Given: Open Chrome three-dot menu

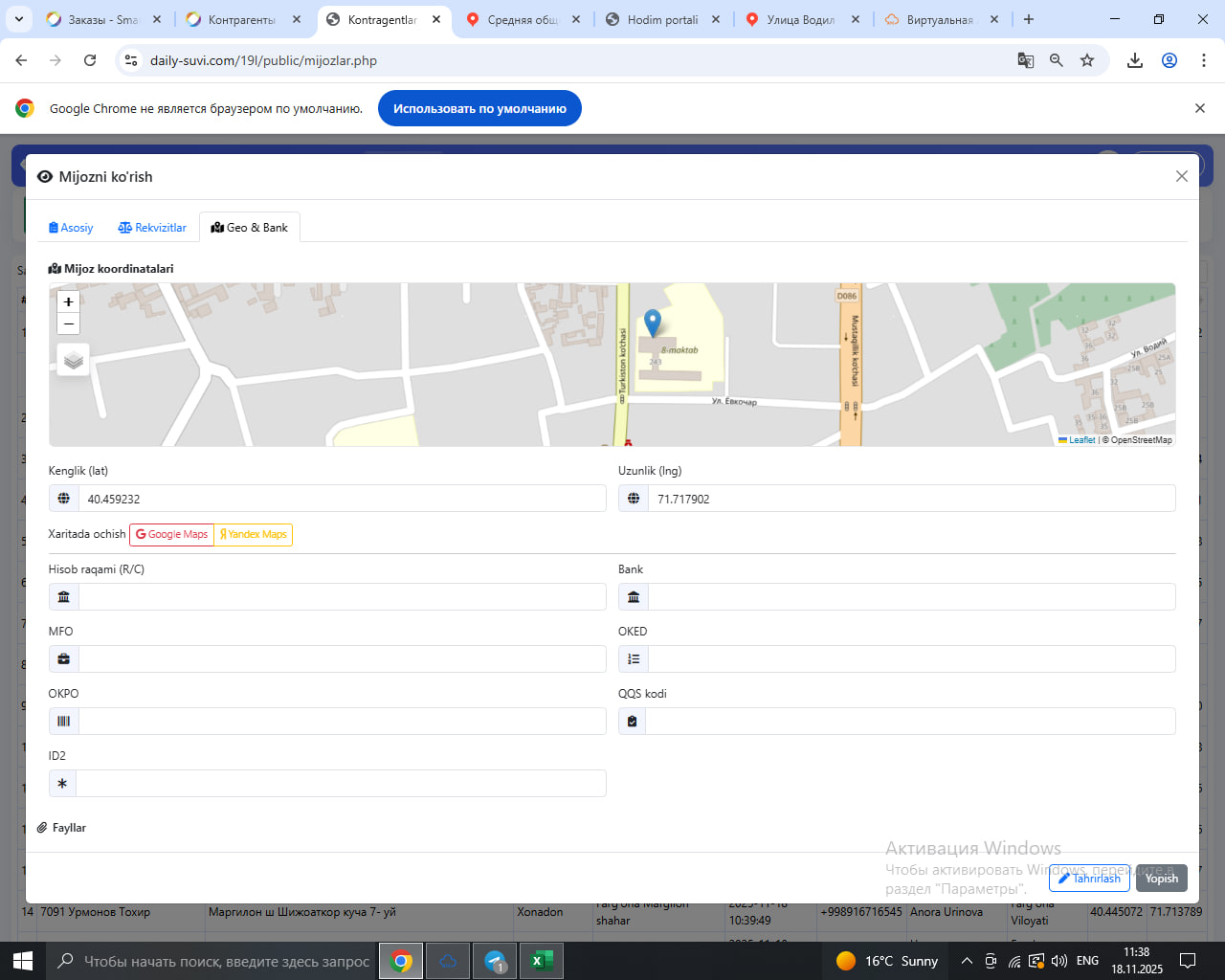Looking at the screenshot, I should (1204, 60).
